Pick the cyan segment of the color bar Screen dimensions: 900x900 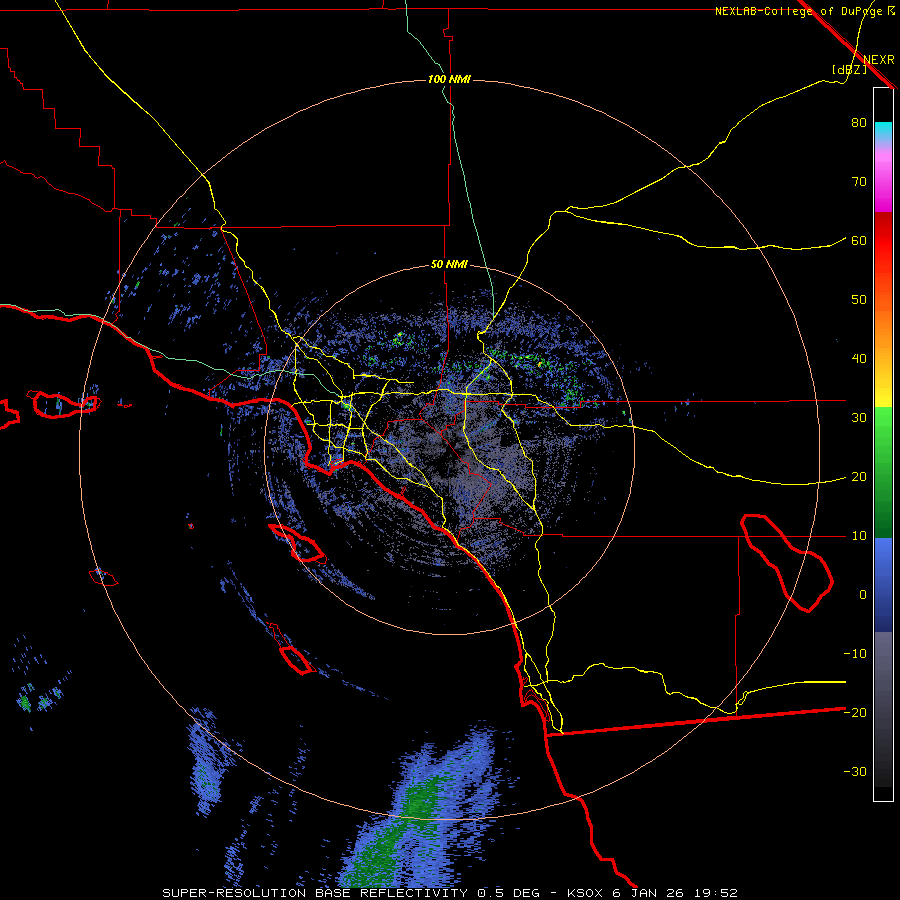point(883,133)
